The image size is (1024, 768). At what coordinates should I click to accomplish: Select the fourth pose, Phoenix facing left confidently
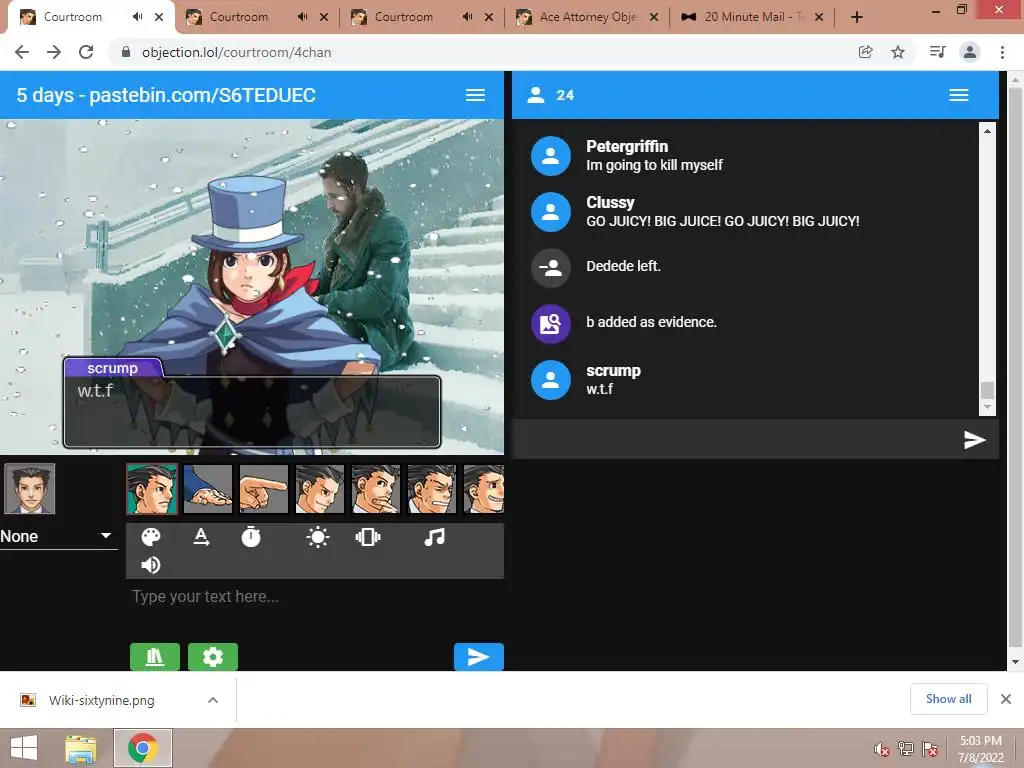[320, 489]
